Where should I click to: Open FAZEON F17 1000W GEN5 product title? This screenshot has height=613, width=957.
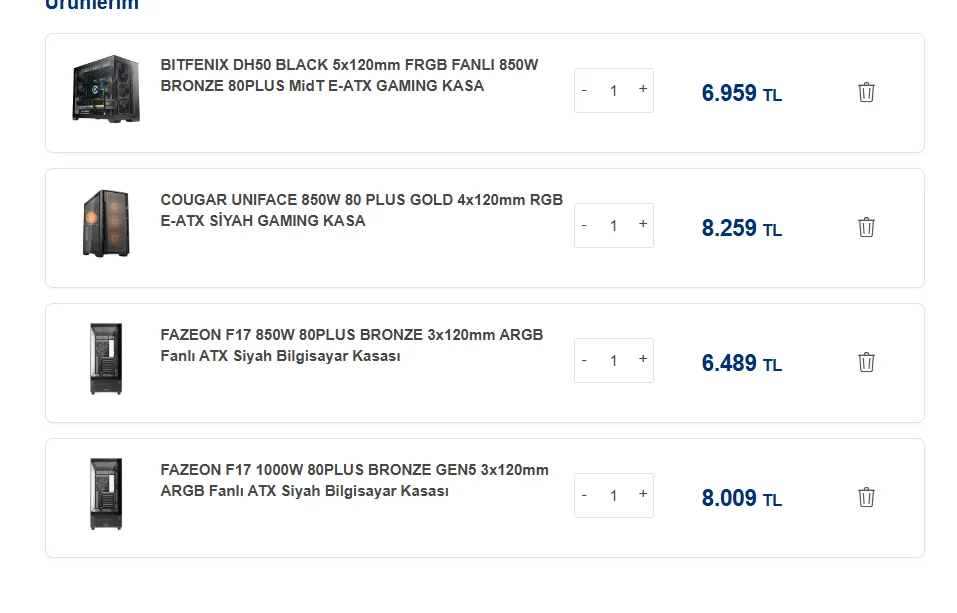click(355, 480)
